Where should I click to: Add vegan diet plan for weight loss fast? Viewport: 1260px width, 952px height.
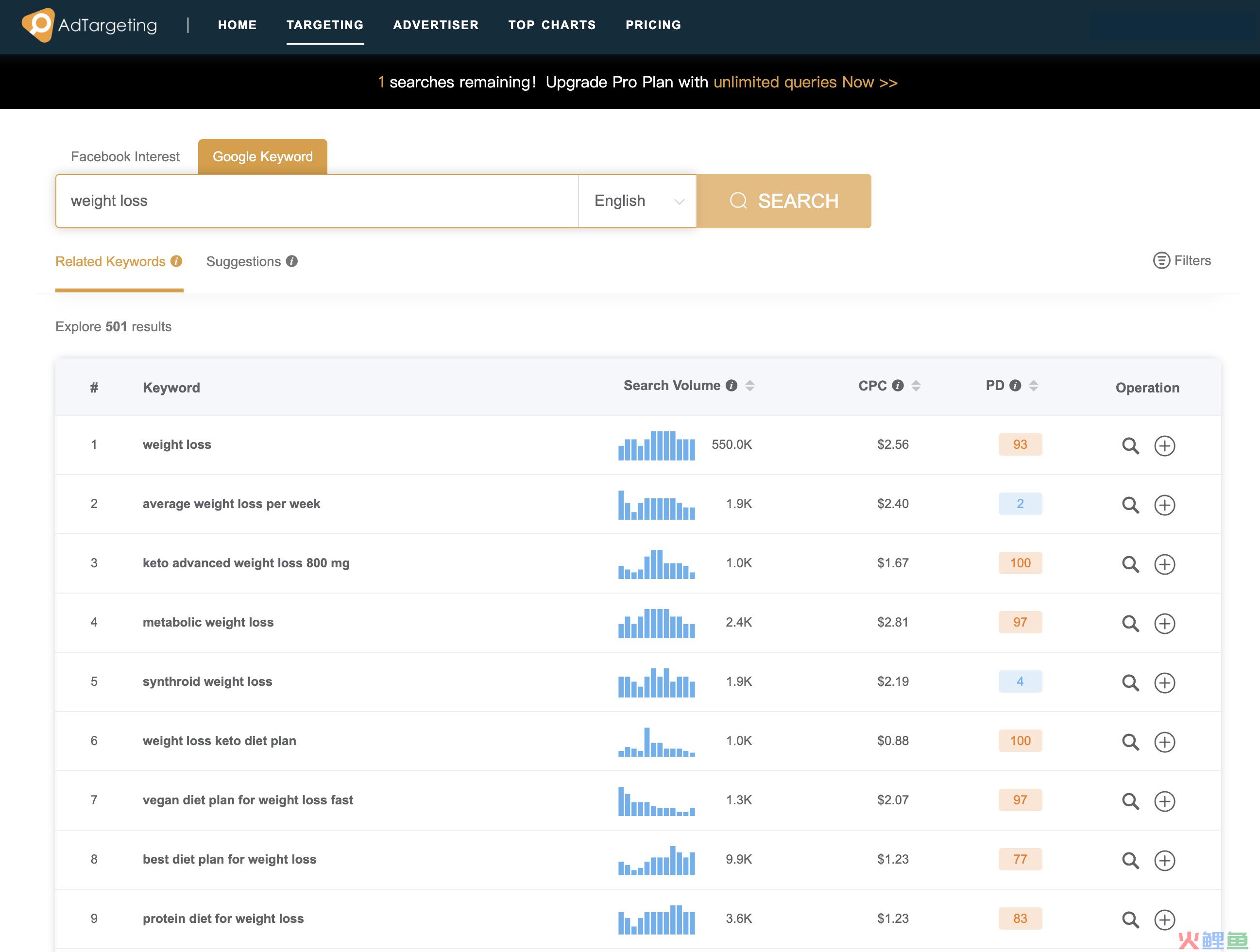point(1164,801)
